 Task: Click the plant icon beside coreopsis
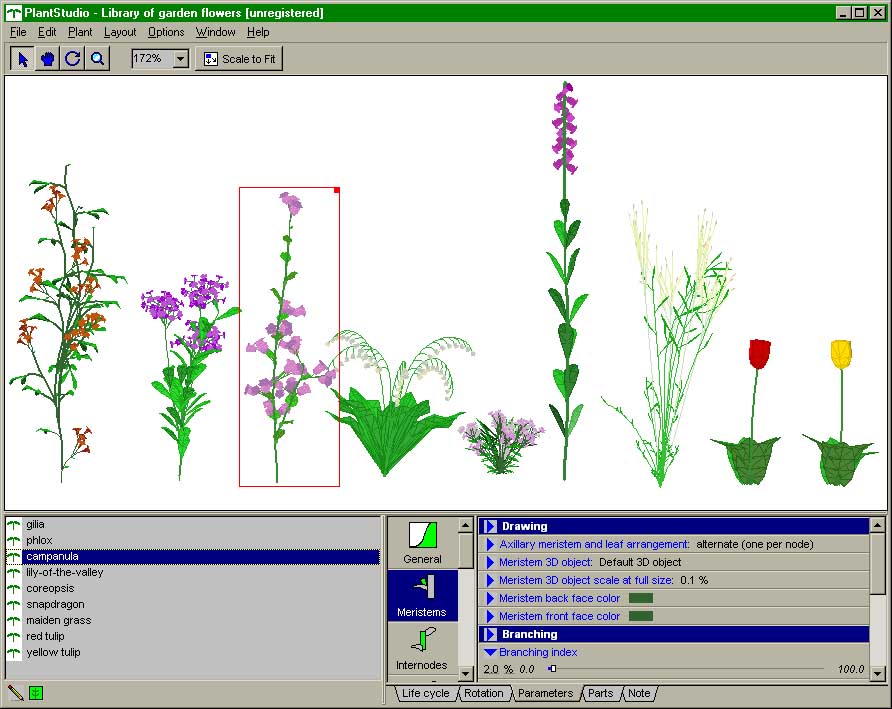point(14,588)
